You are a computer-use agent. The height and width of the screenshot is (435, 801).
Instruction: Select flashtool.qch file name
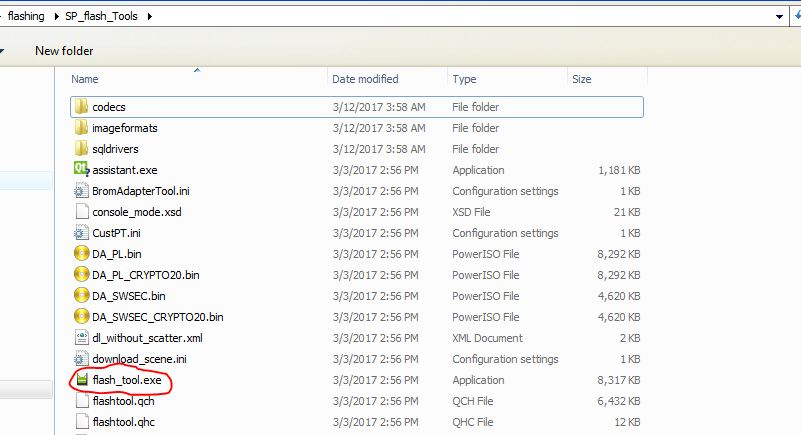click(x=123, y=401)
